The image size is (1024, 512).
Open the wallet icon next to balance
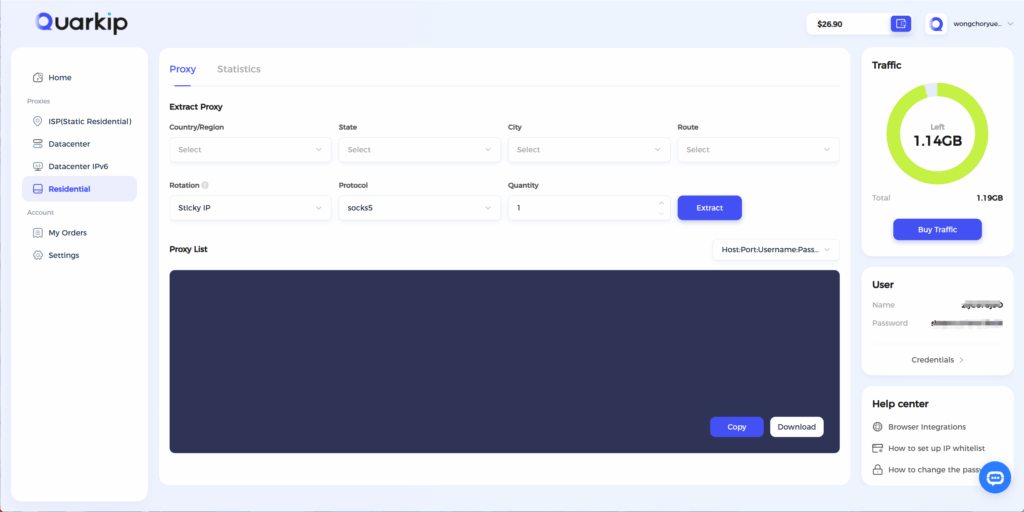click(x=901, y=24)
